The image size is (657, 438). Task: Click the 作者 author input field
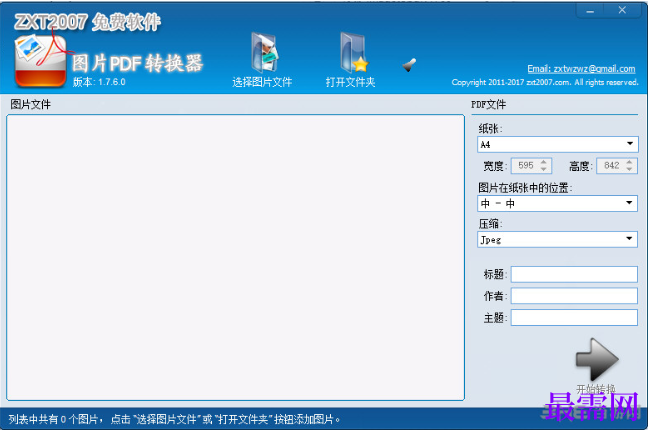574,295
